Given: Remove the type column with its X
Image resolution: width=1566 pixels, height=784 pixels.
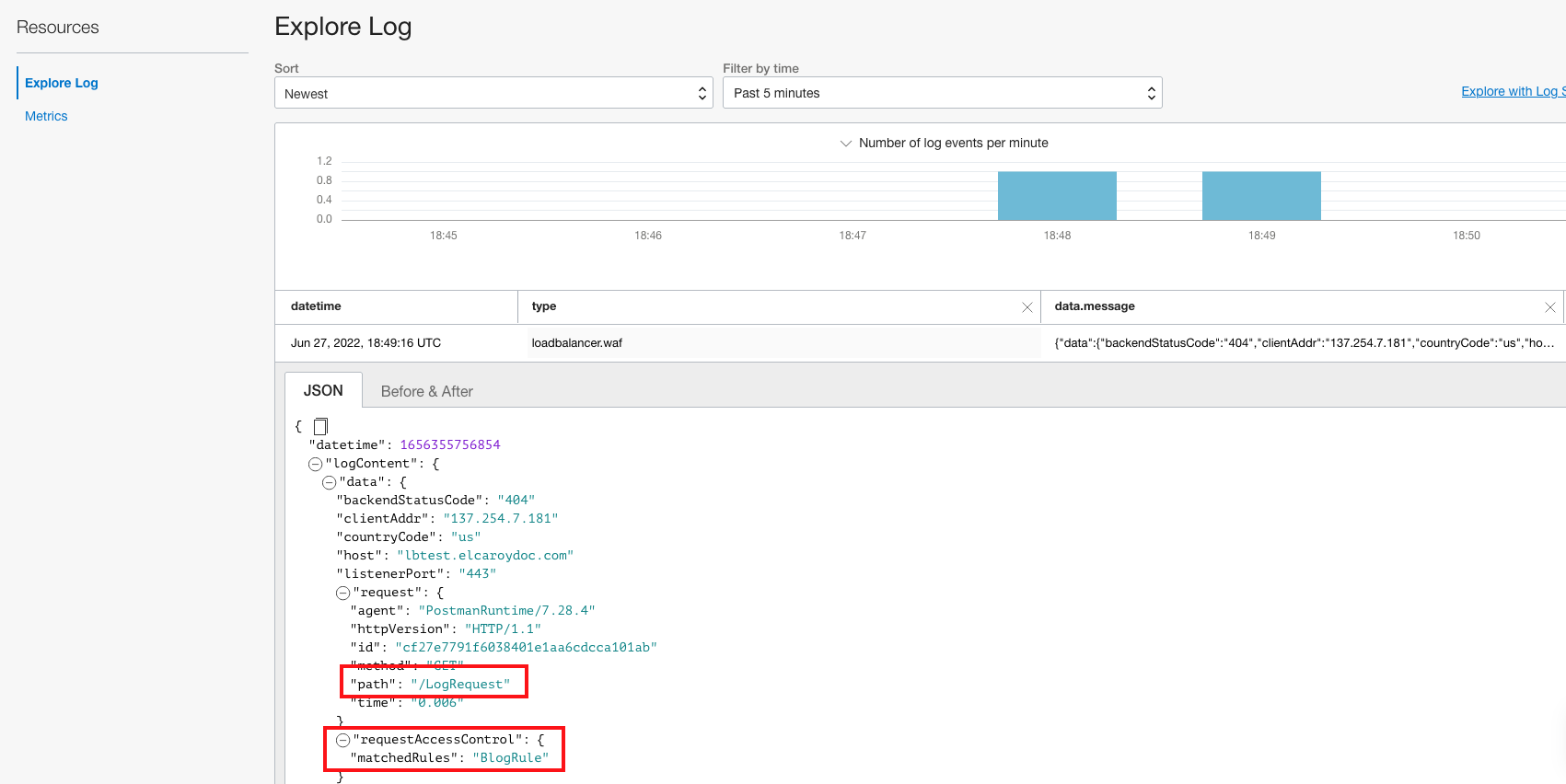Looking at the screenshot, I should pos(1027,307).
